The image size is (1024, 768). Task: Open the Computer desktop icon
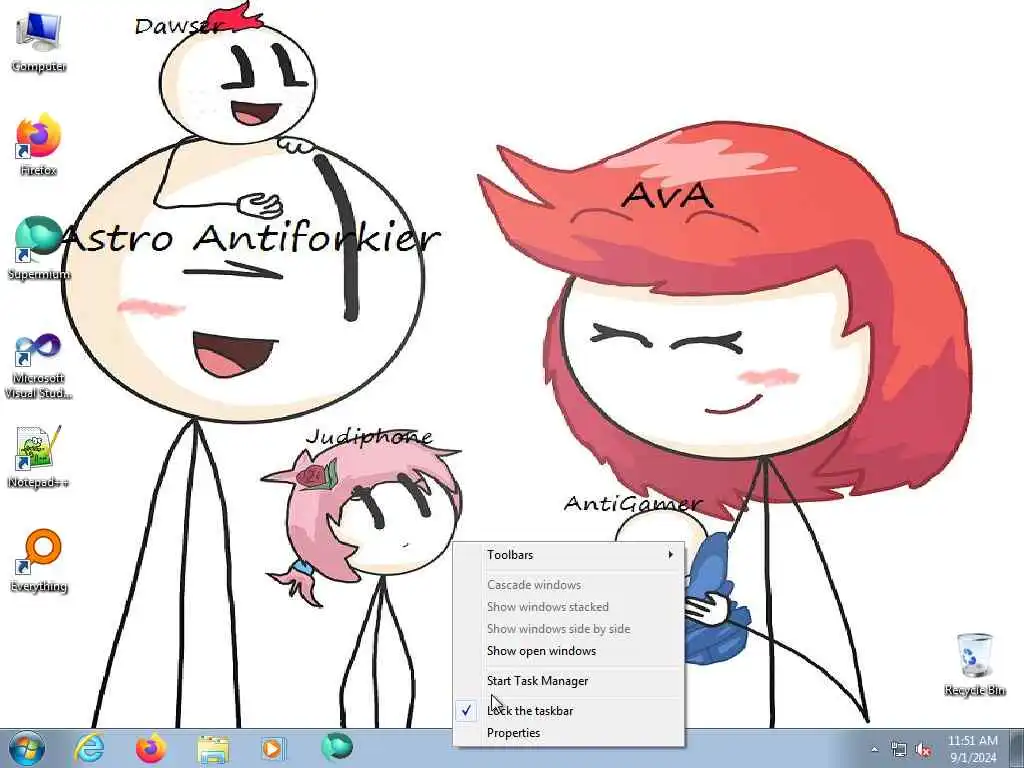39,42
